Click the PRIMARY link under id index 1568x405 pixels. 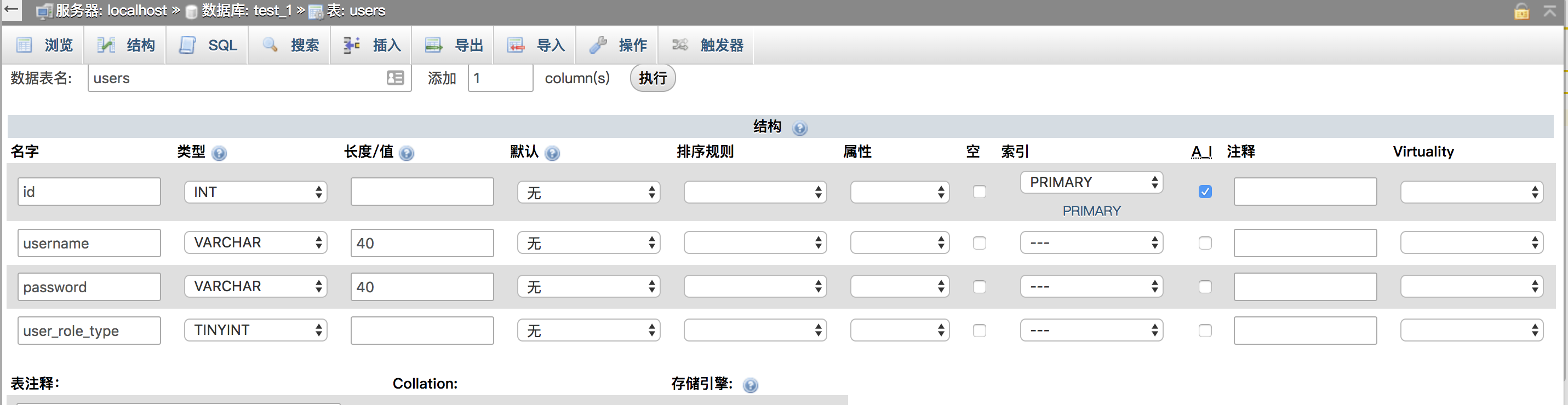[1091, 211]
